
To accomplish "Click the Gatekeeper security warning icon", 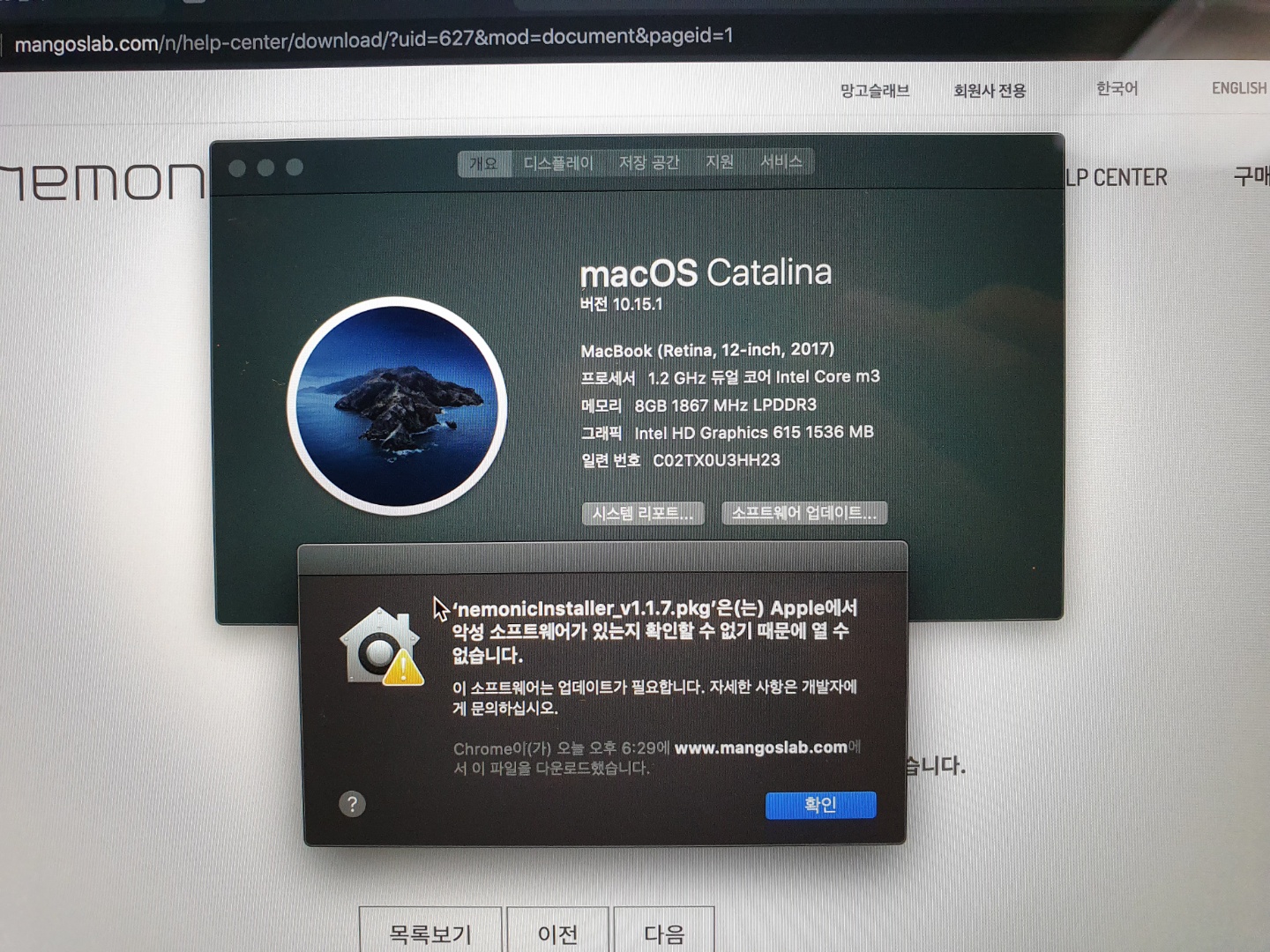I will point(382,646).
